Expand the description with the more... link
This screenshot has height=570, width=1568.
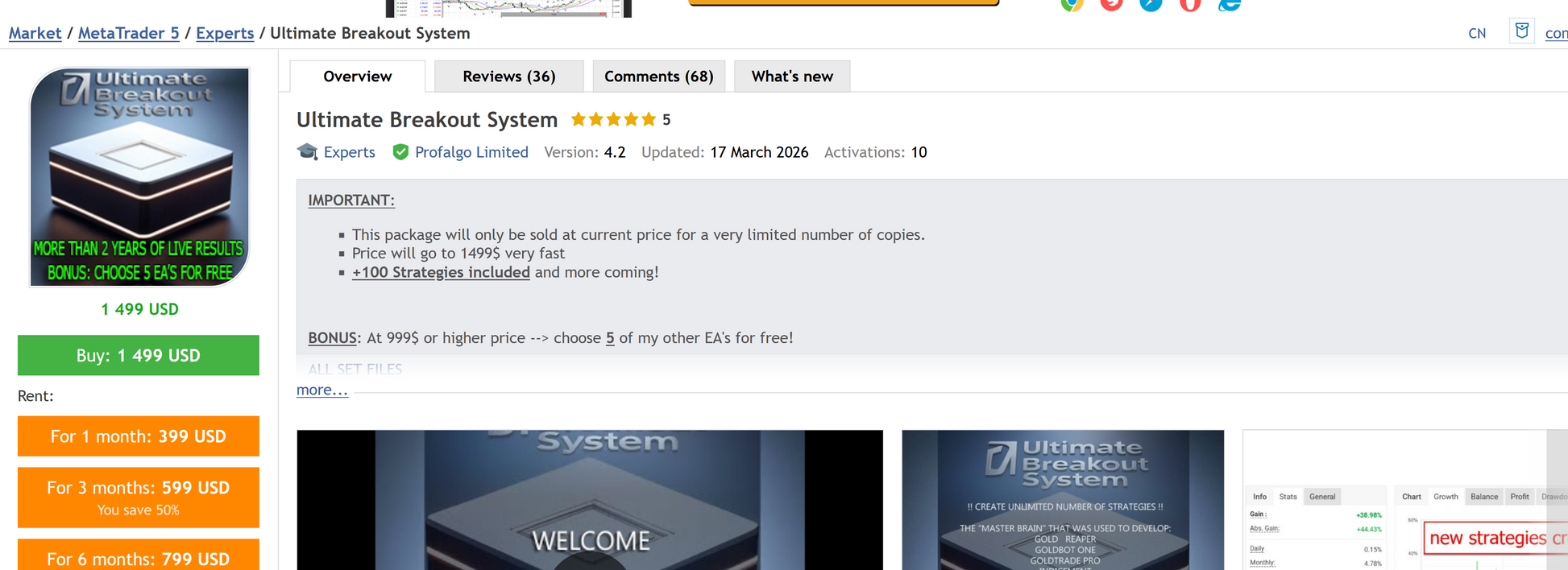tap(321, 390)
